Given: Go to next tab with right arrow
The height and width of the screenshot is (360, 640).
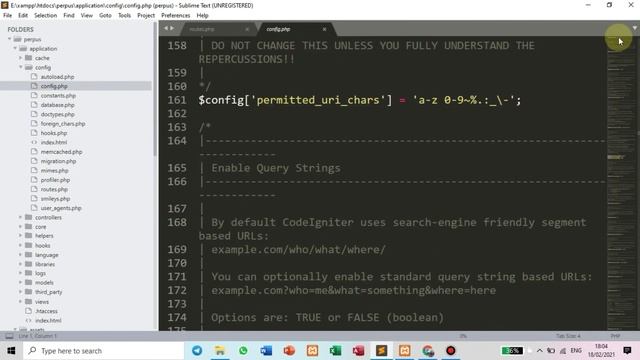Looking at the screenshot, I should (172, 28).
